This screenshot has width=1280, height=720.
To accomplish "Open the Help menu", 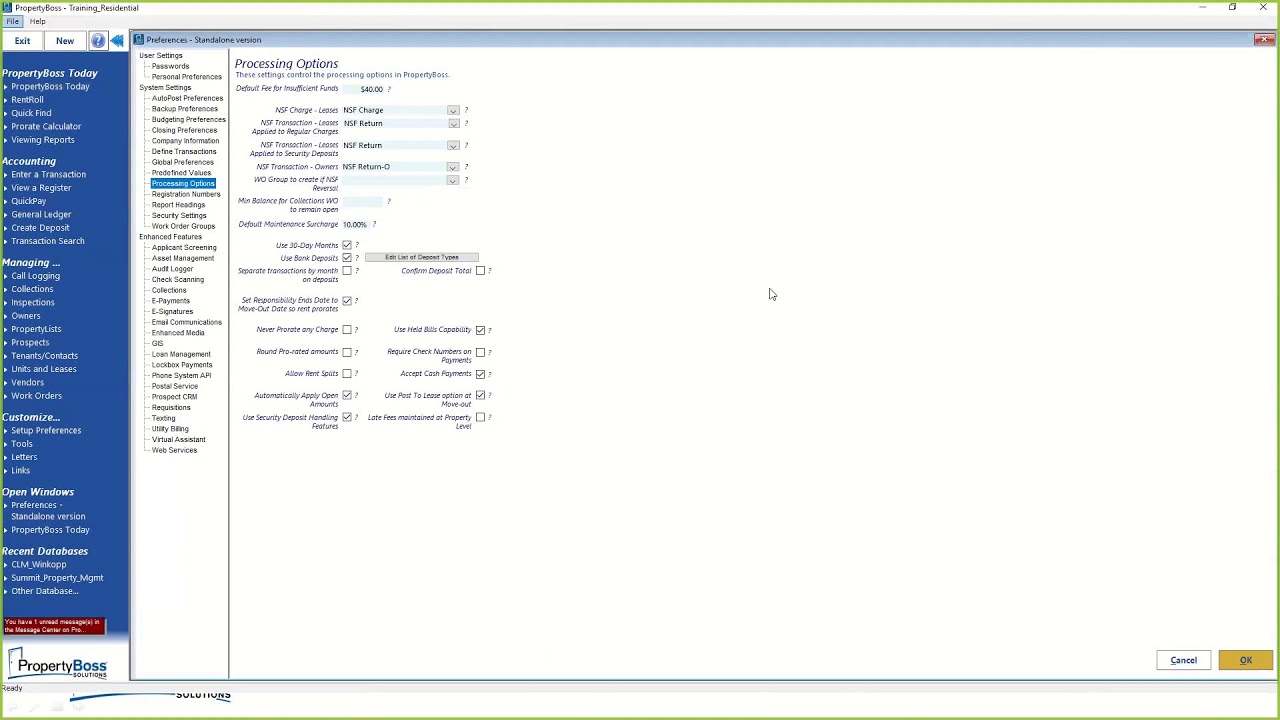I will (37, 21).
